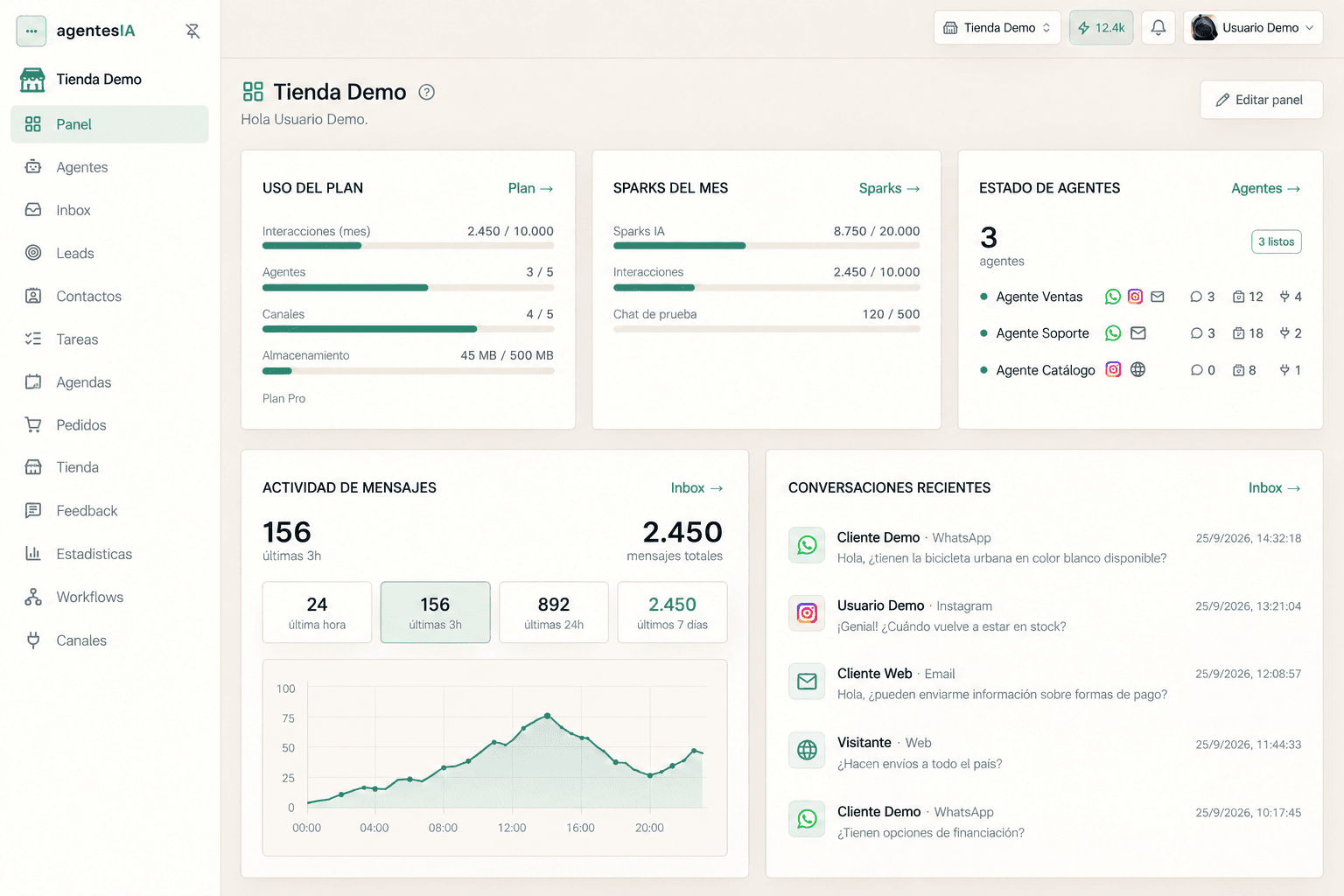This screenshot has height=896, width=1344.
Task: Open notifications bell icon
Action: 1158,28
